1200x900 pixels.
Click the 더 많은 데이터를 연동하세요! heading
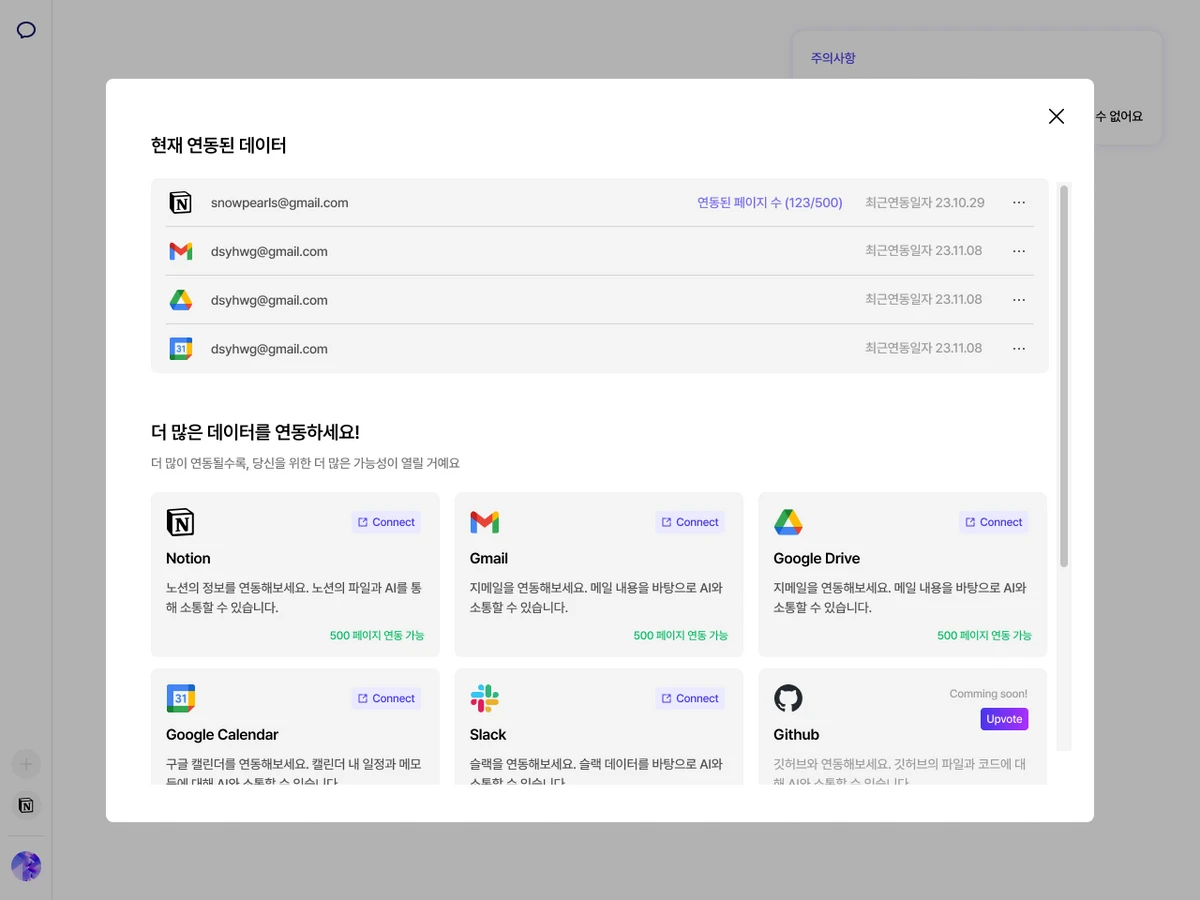[x=255, y=432]
